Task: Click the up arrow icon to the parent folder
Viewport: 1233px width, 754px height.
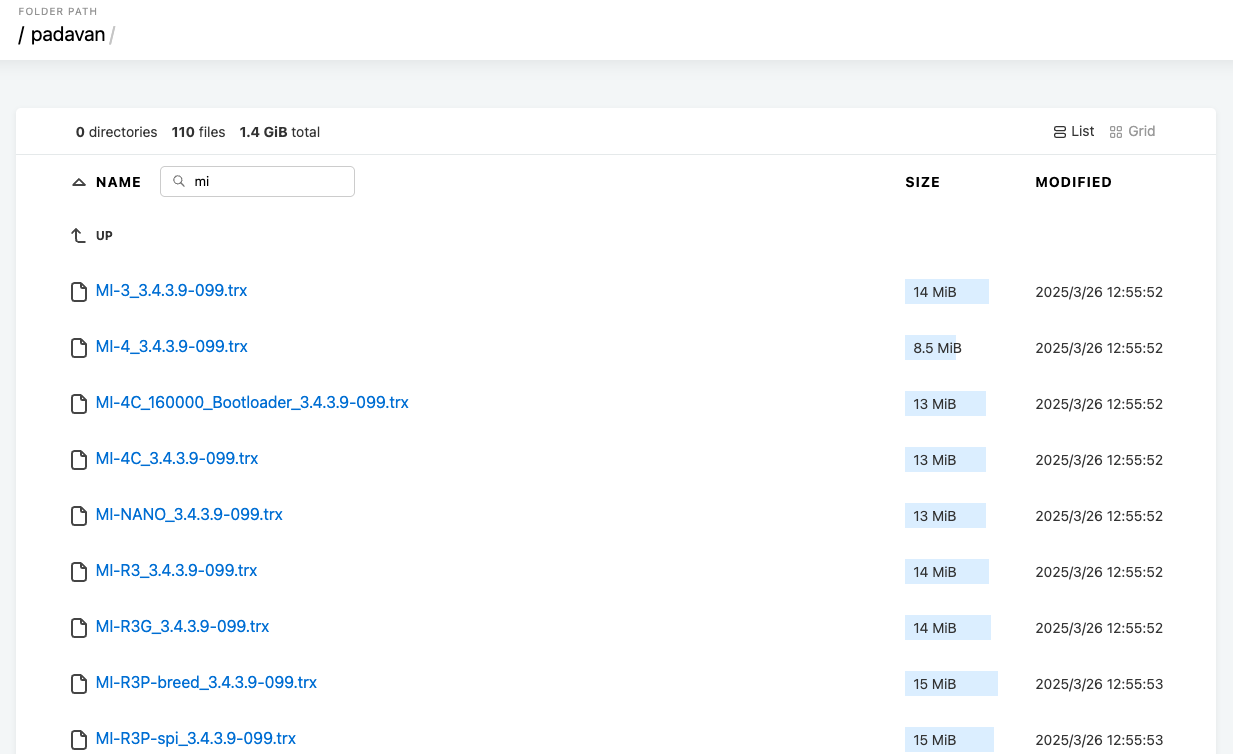Action: pos(78,236)
